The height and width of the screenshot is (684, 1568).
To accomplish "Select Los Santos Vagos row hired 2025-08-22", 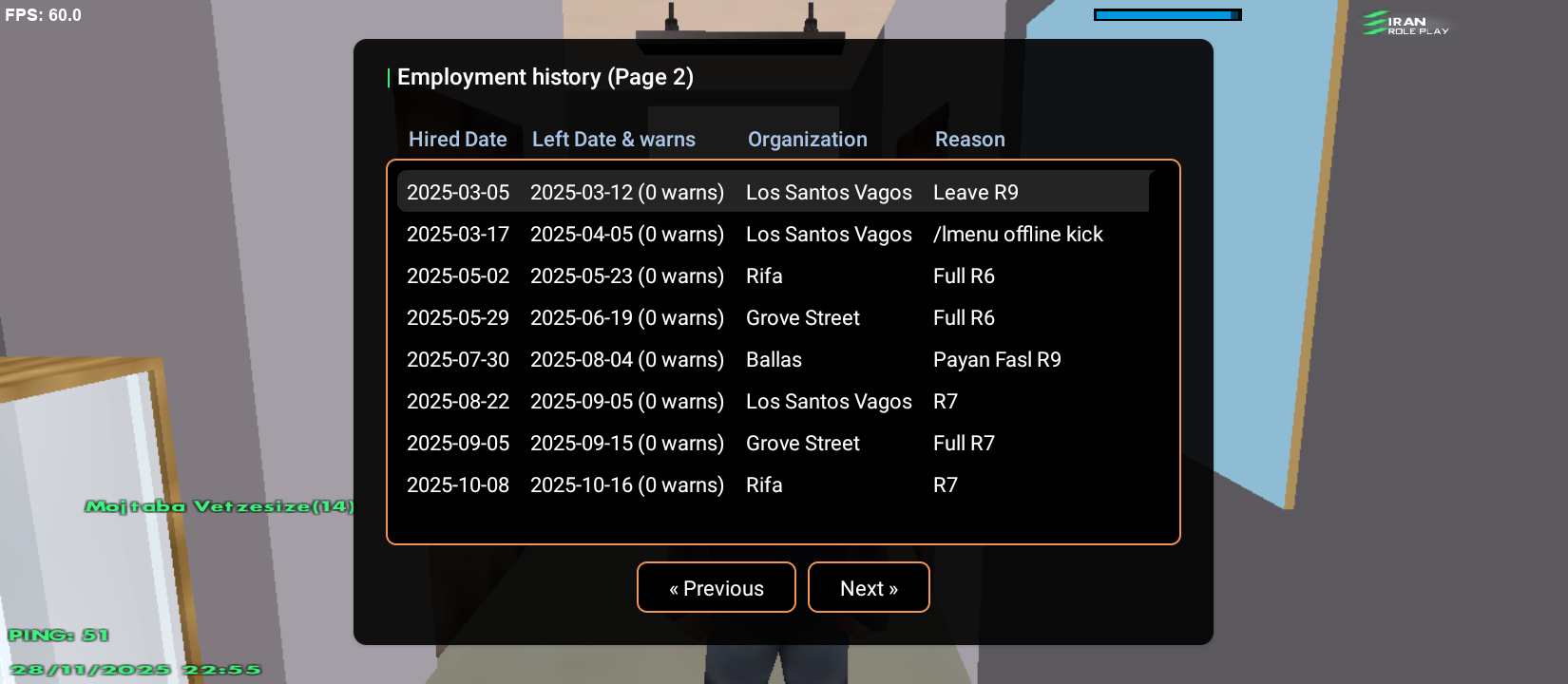I will pos(772,401).
